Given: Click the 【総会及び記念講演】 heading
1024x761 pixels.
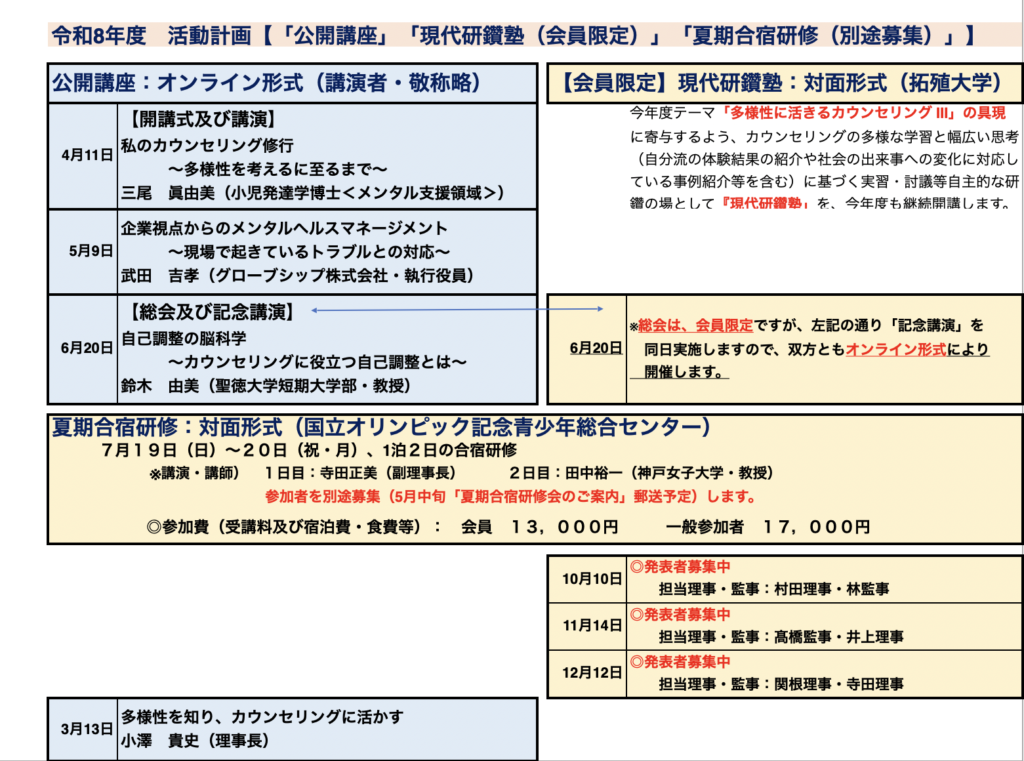Looking at the screenshot, I should [211, 312].
